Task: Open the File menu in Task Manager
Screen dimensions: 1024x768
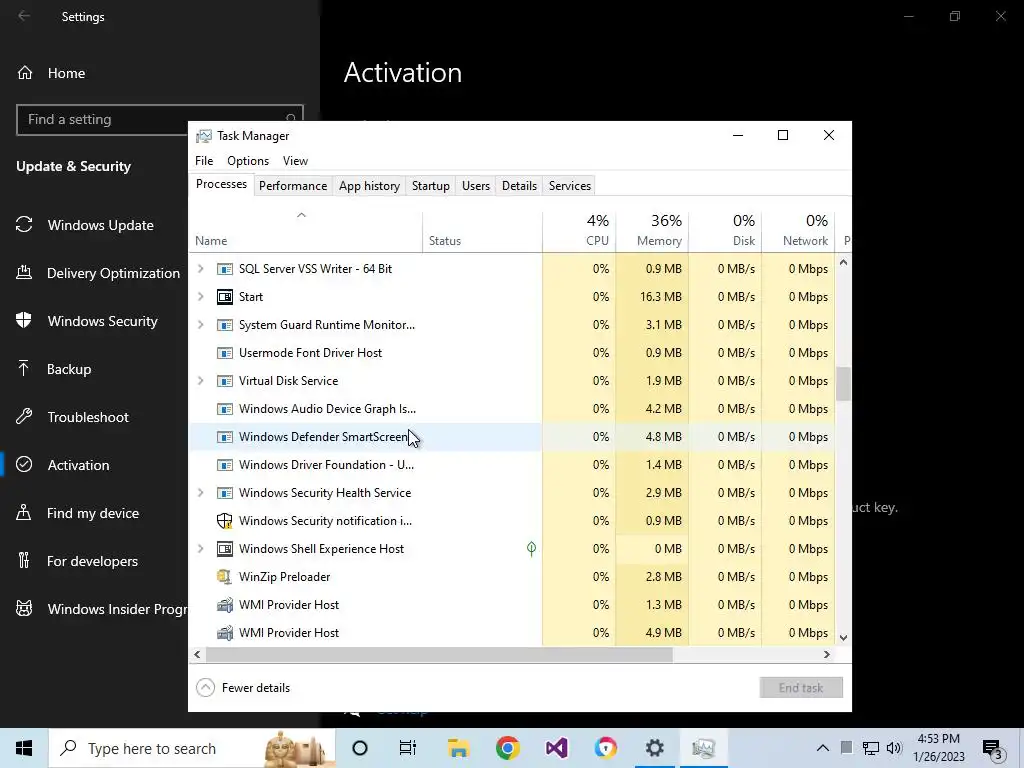Action: click(204, 161)
